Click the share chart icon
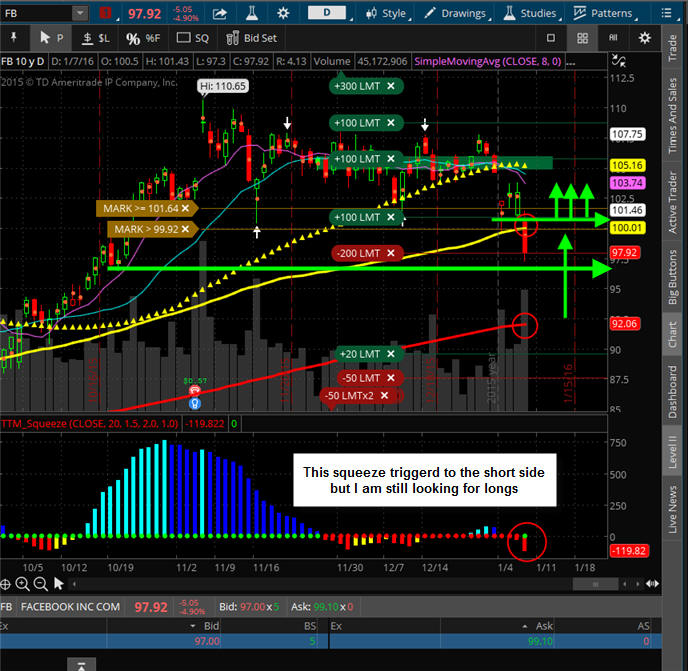The height and width of the screenshot is (671, 688). 219,14
